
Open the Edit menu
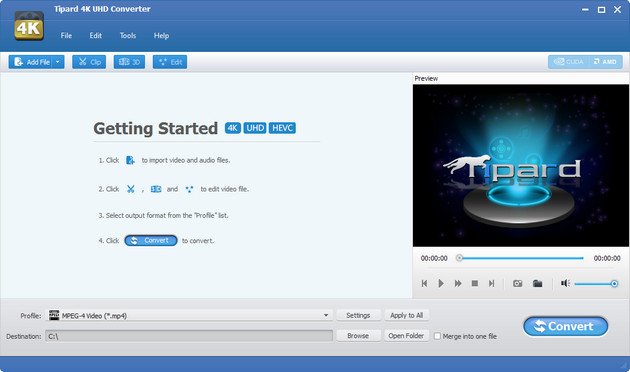(95, 35)
